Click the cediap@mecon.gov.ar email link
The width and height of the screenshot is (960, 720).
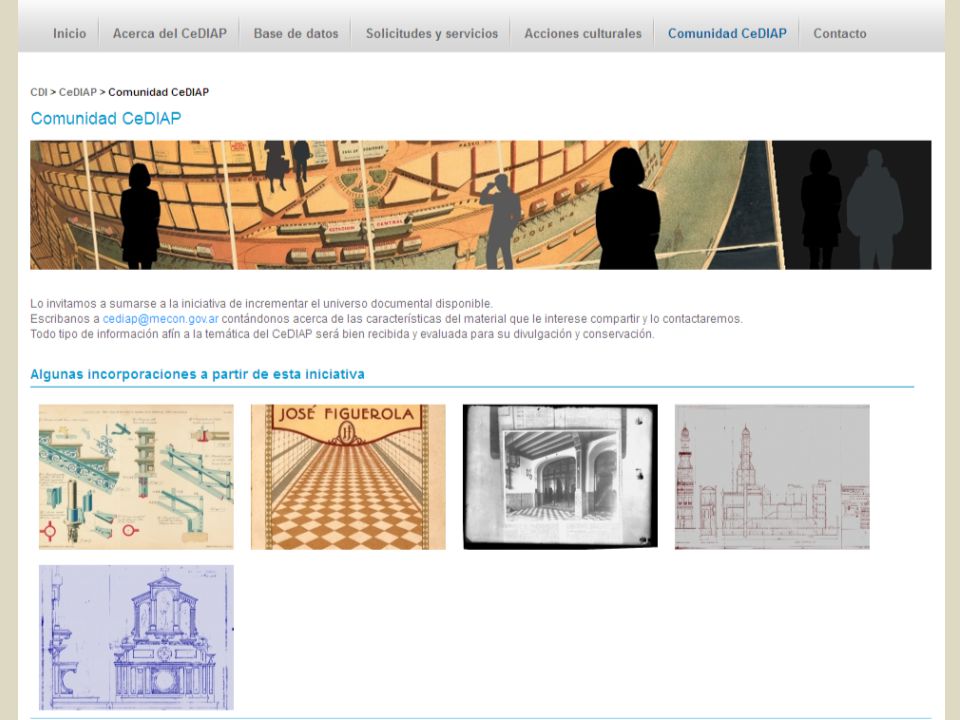[160, 319]
